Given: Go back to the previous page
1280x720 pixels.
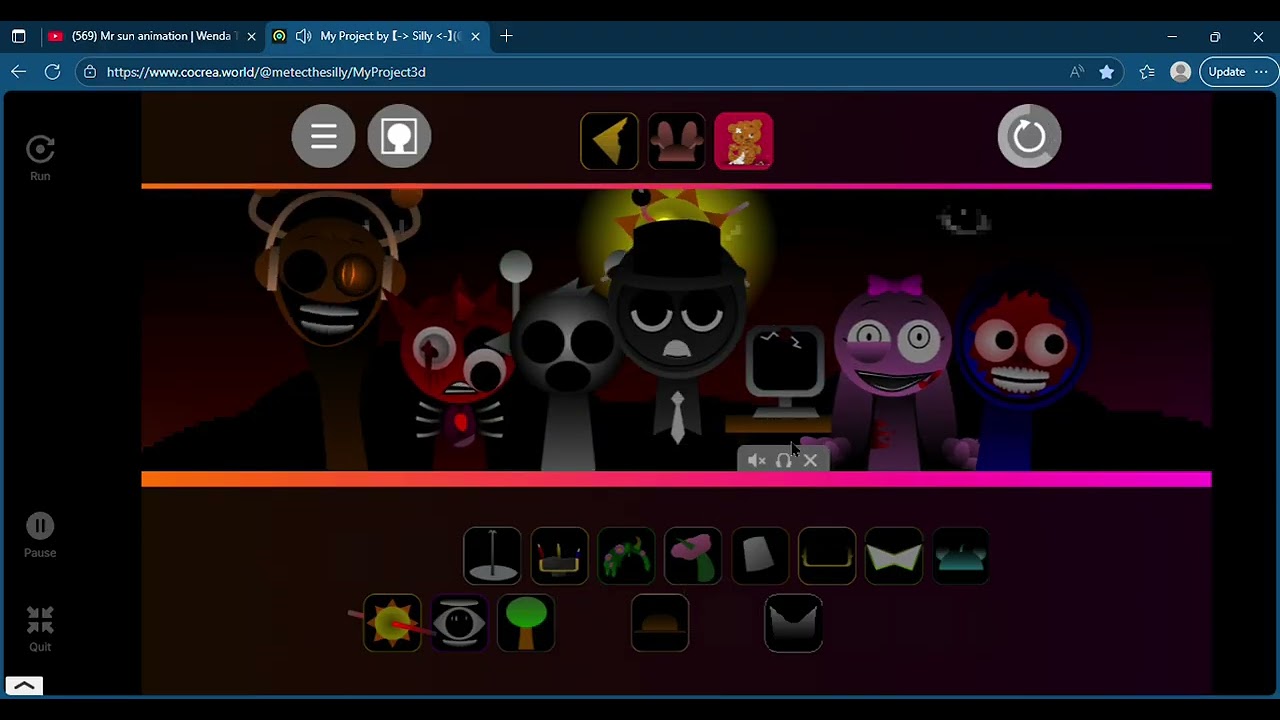Looking at the screenshot, I should click(x=18, y=72).
